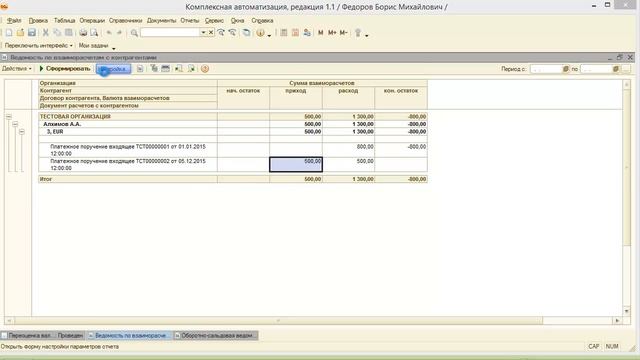
Task: Open the Calculator icon
Action: pyautogui.click(x=284, y=33)
